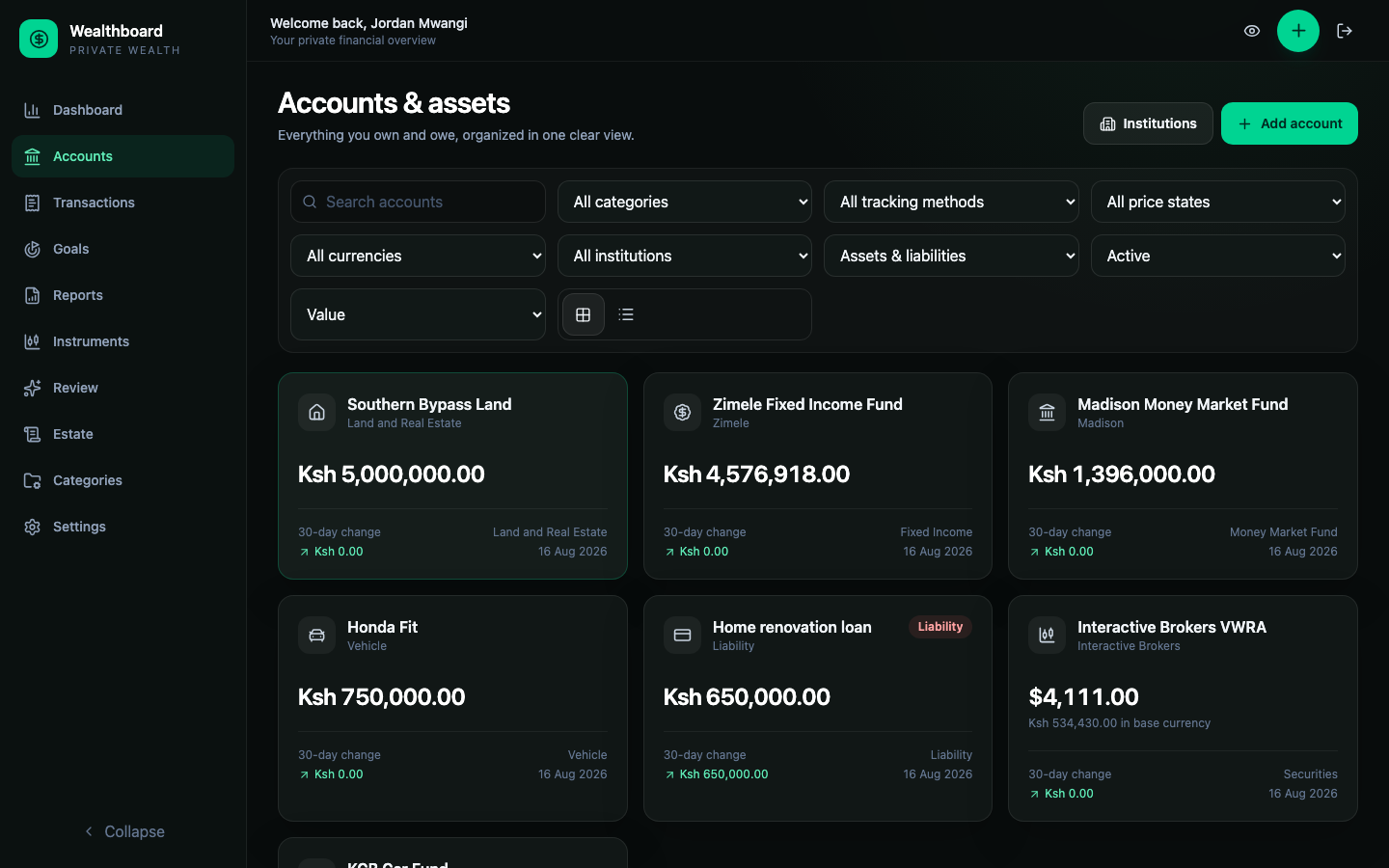
Task: Click the round green plus button
Action: coord(1298,31)
